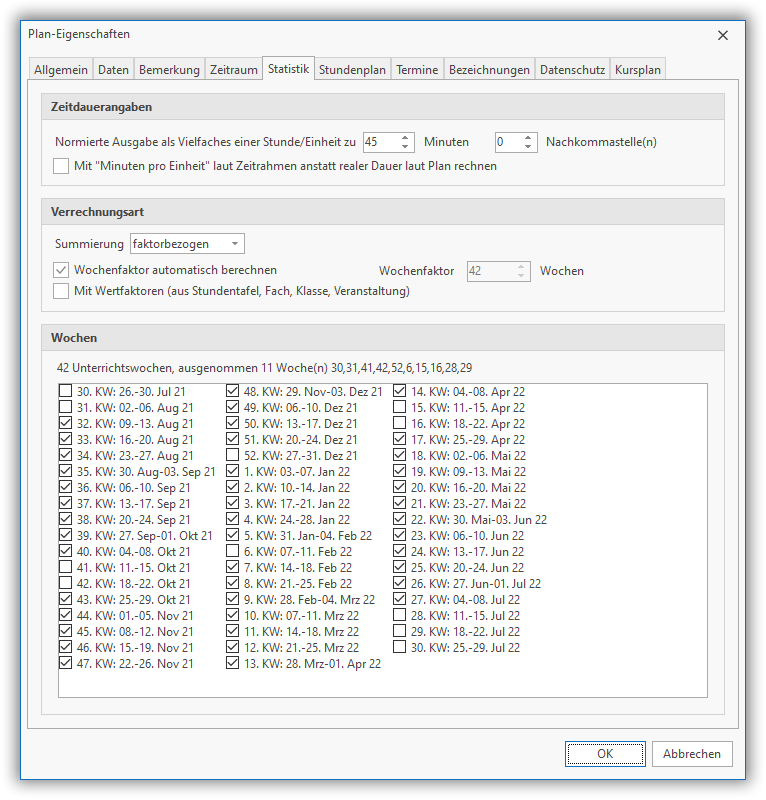Confirm settings with OK button
The width and height of the screenshot is (766, 800).
click(x=605, y=754)
